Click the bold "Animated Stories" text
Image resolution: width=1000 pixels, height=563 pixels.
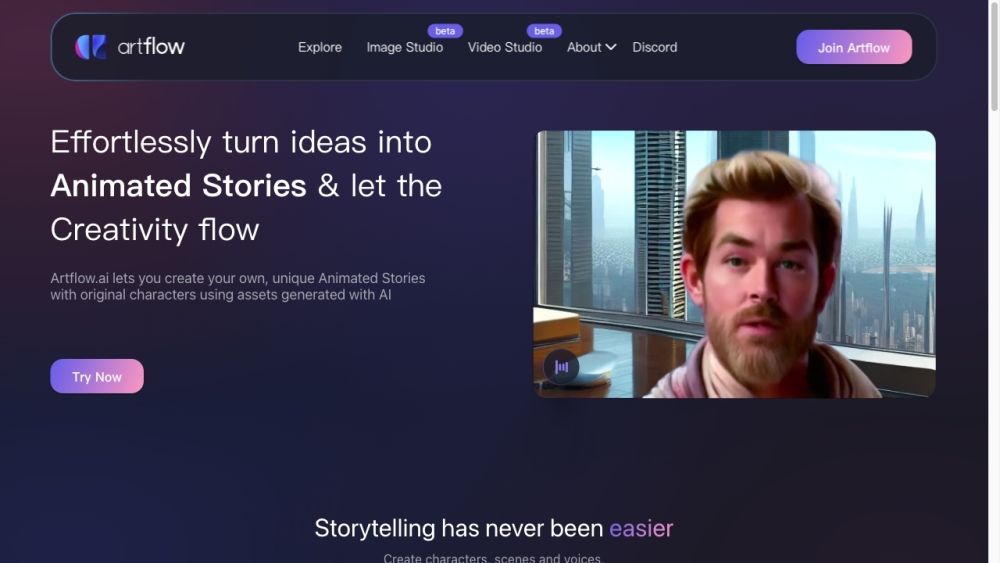(178, 186)
